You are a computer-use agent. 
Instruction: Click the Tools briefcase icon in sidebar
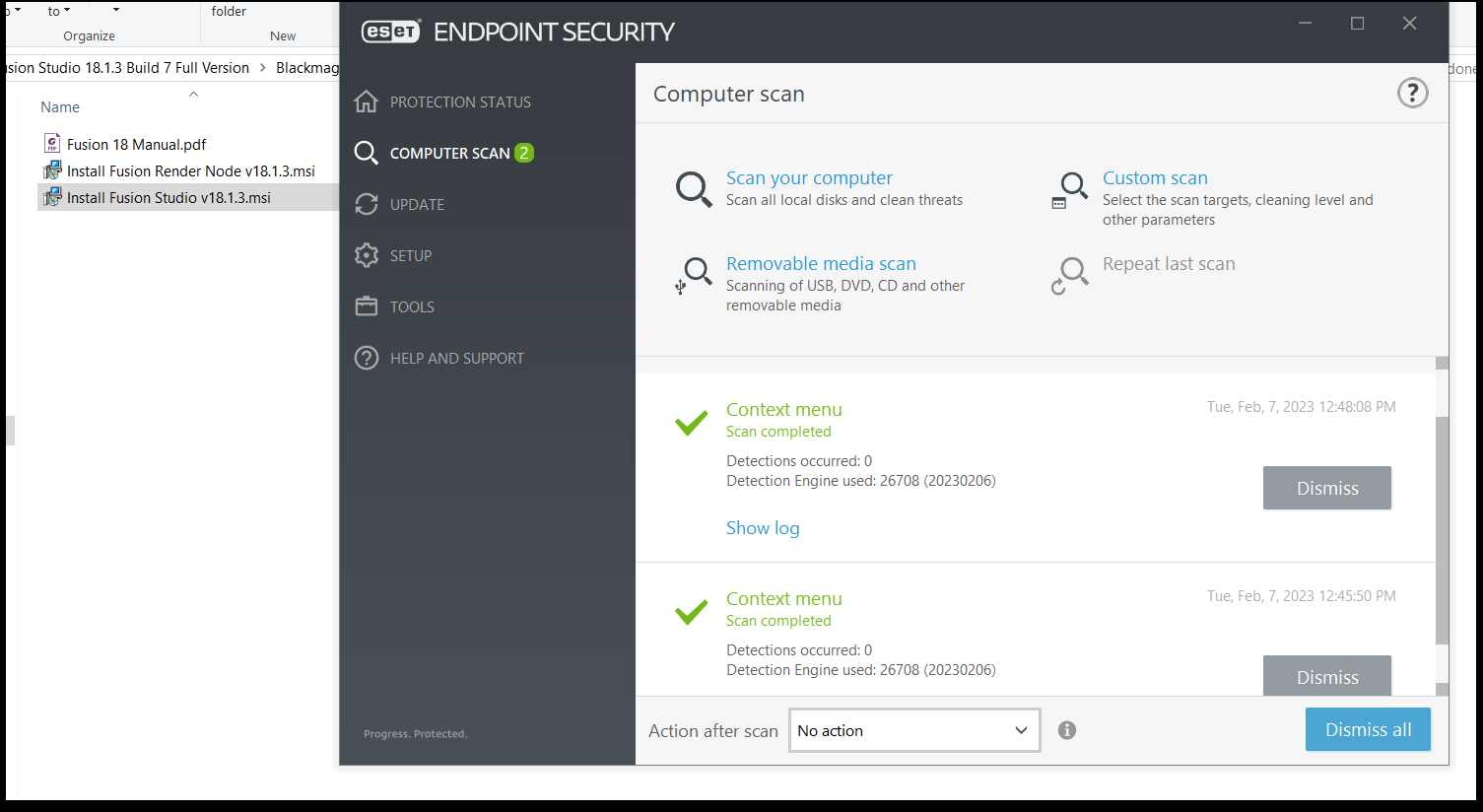tap(367, 306)
